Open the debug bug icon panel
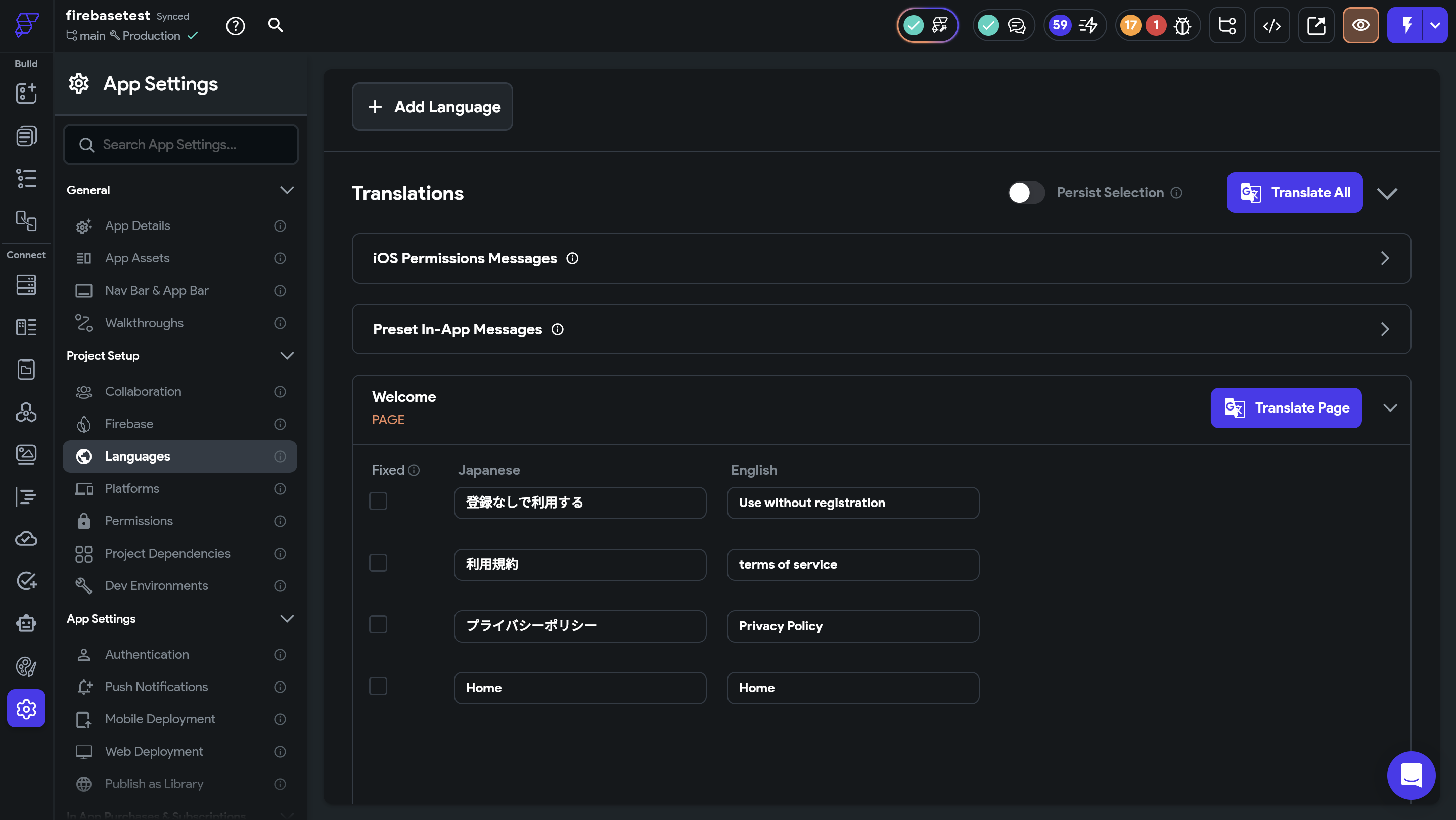Viewport: 1456px width, 820px height. [1182, 25]
